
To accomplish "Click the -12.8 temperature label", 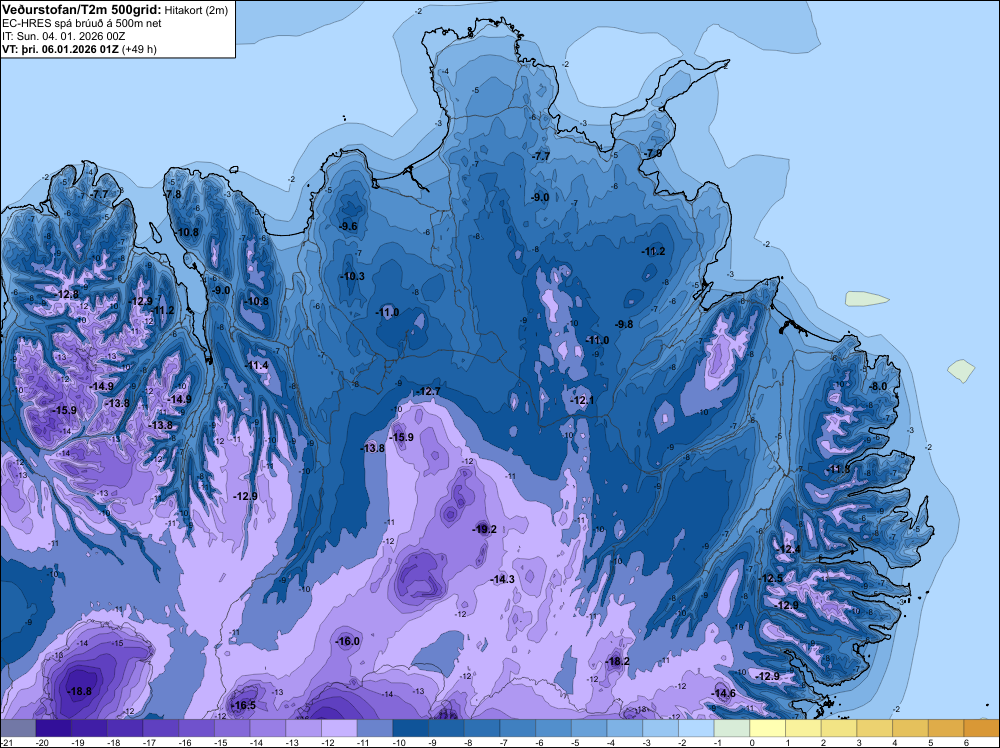I will tap(67, 295).
